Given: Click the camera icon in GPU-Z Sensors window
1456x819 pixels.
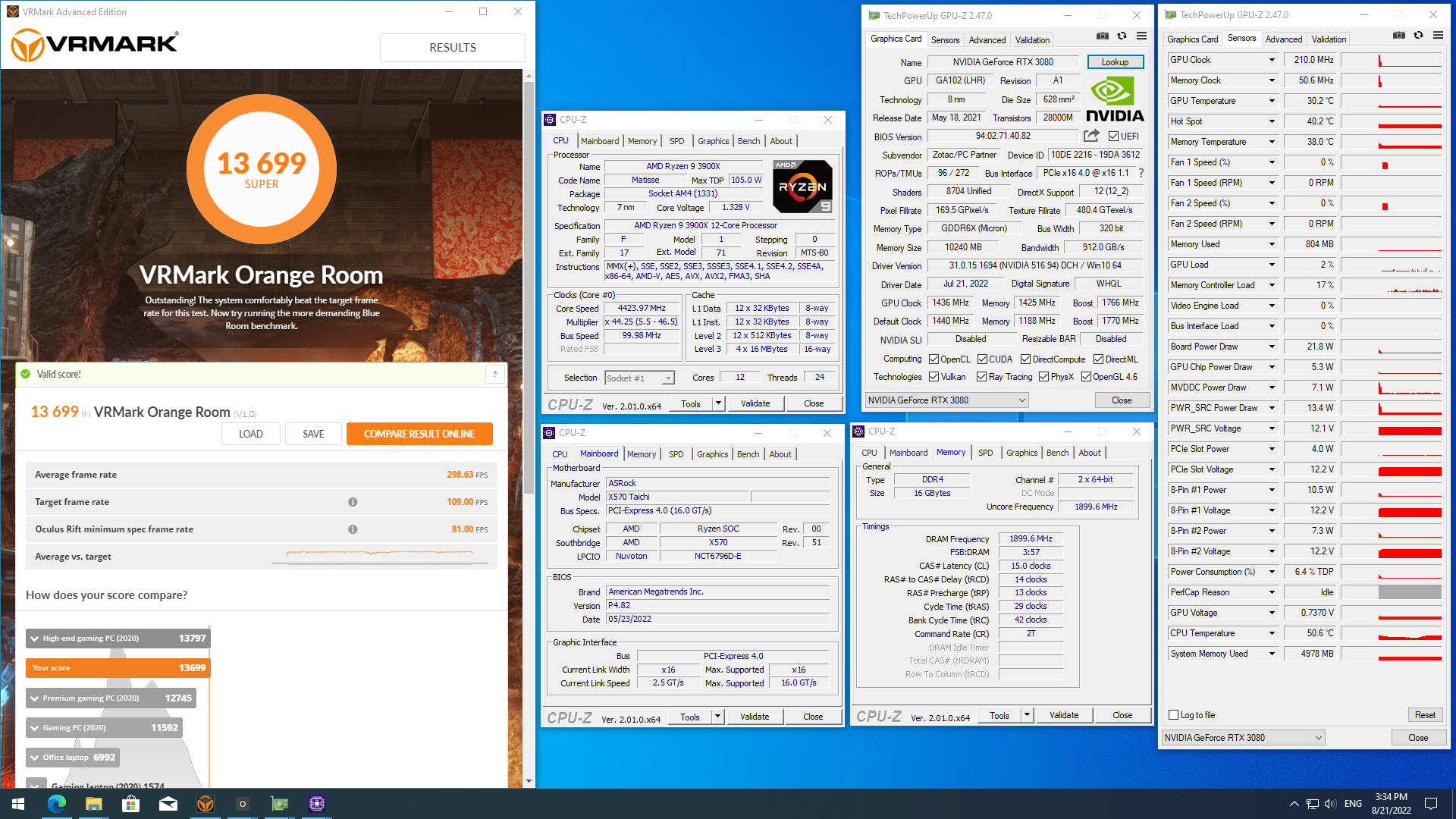Looking at the screenshot, I should point(1399,36).
